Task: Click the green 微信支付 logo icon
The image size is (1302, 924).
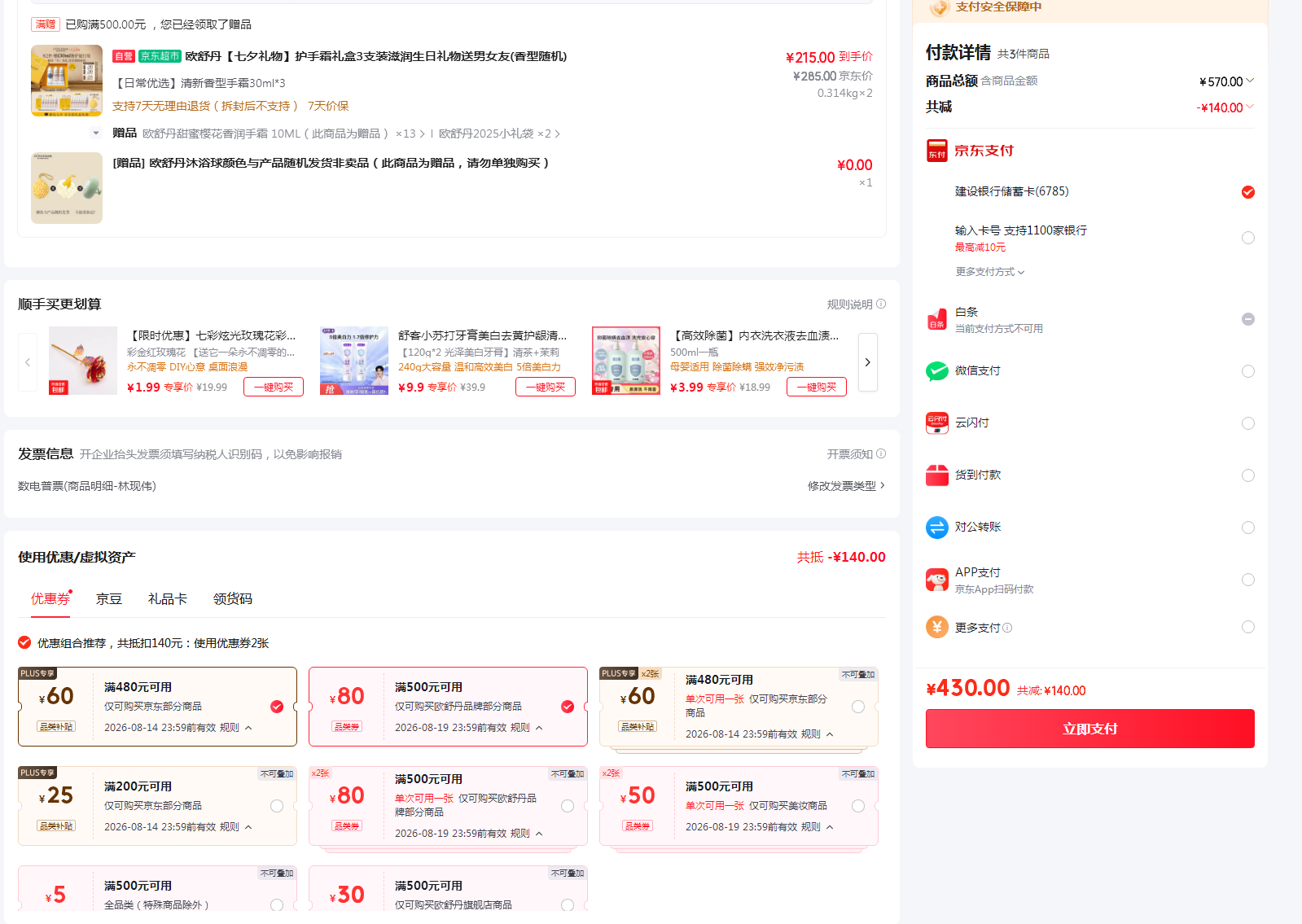Action: tap(936, 371)
